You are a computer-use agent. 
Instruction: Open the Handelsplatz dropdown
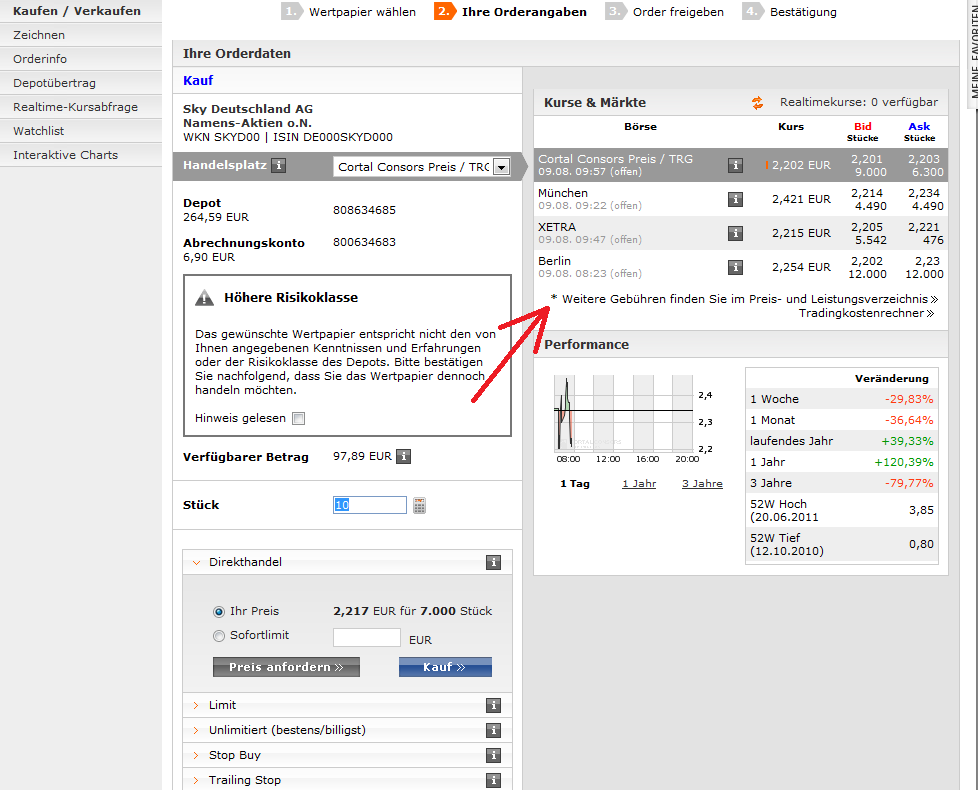pos(501,167)
